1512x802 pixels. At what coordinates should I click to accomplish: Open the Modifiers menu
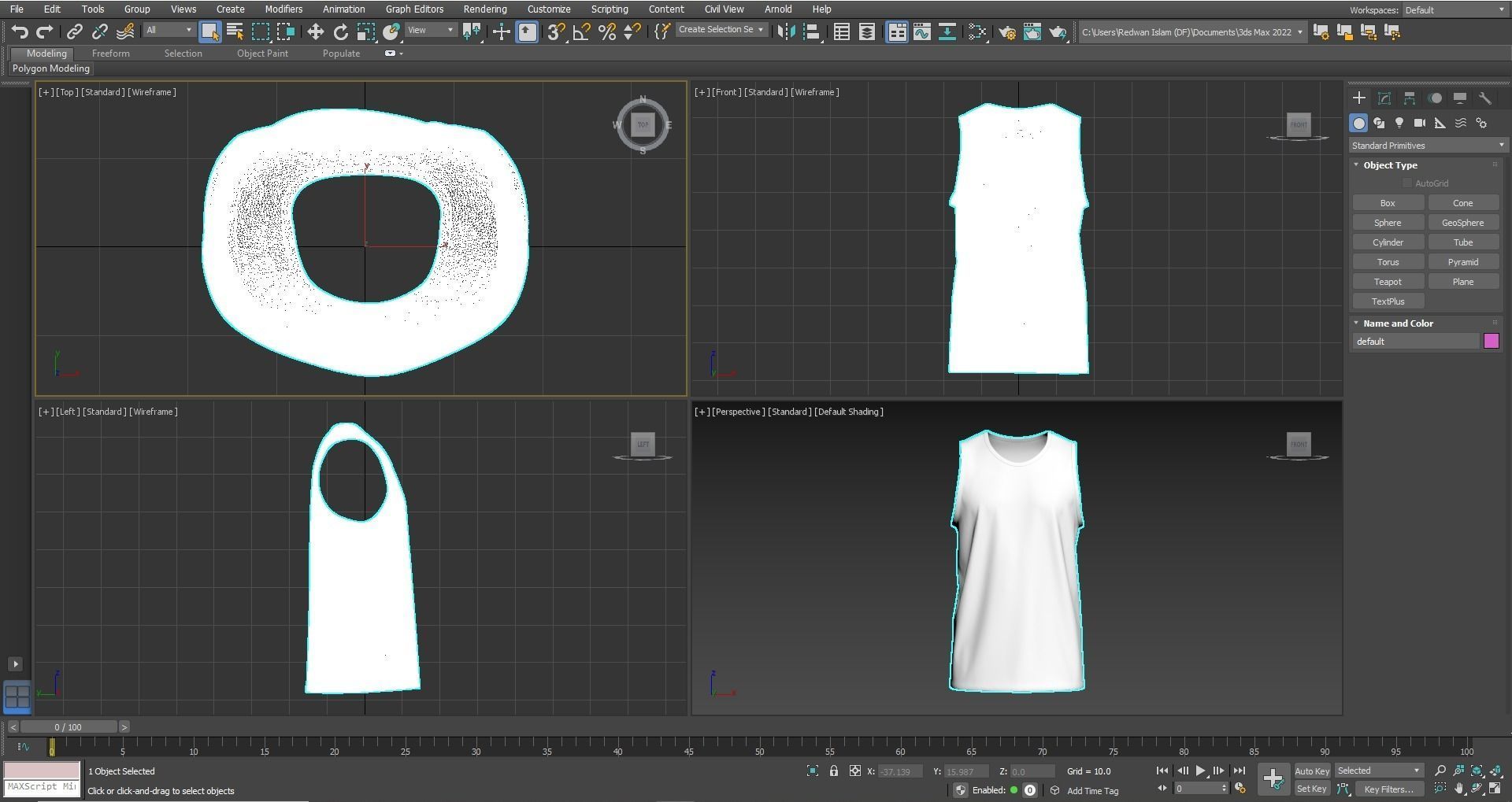pos(283,9)
